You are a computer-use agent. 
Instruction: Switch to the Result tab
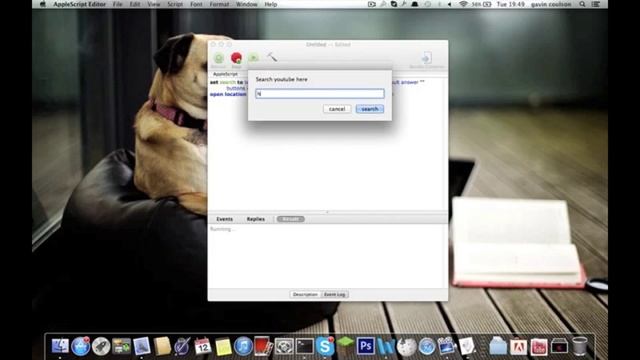point(291,219)
